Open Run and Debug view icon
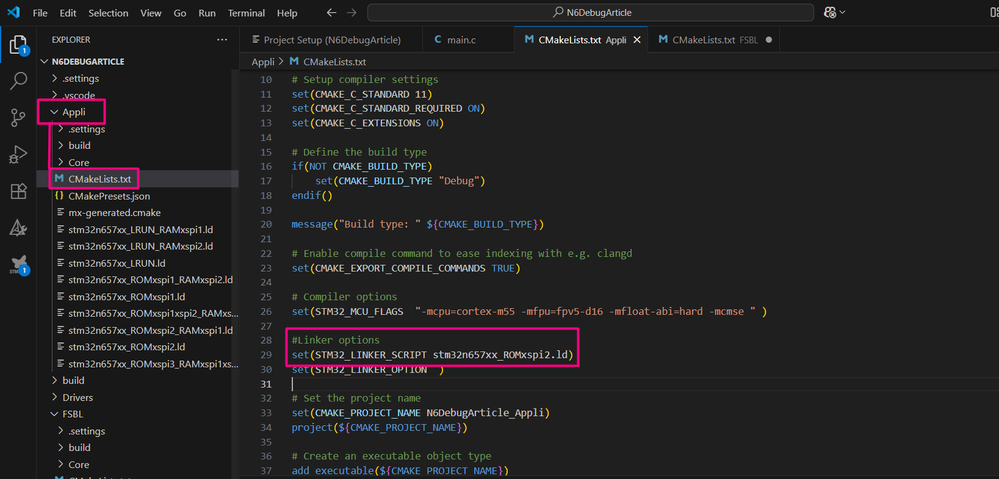Screen dimensions: 999x479 click(18, 154)
